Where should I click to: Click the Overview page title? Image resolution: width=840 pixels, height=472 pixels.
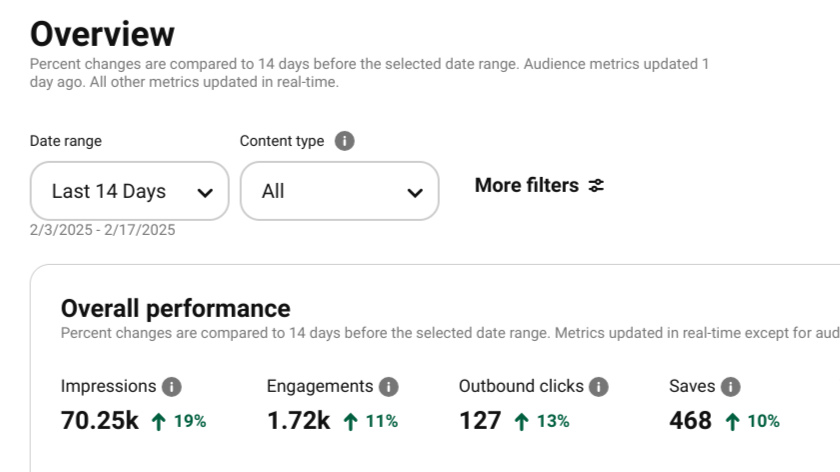point(102,34)
